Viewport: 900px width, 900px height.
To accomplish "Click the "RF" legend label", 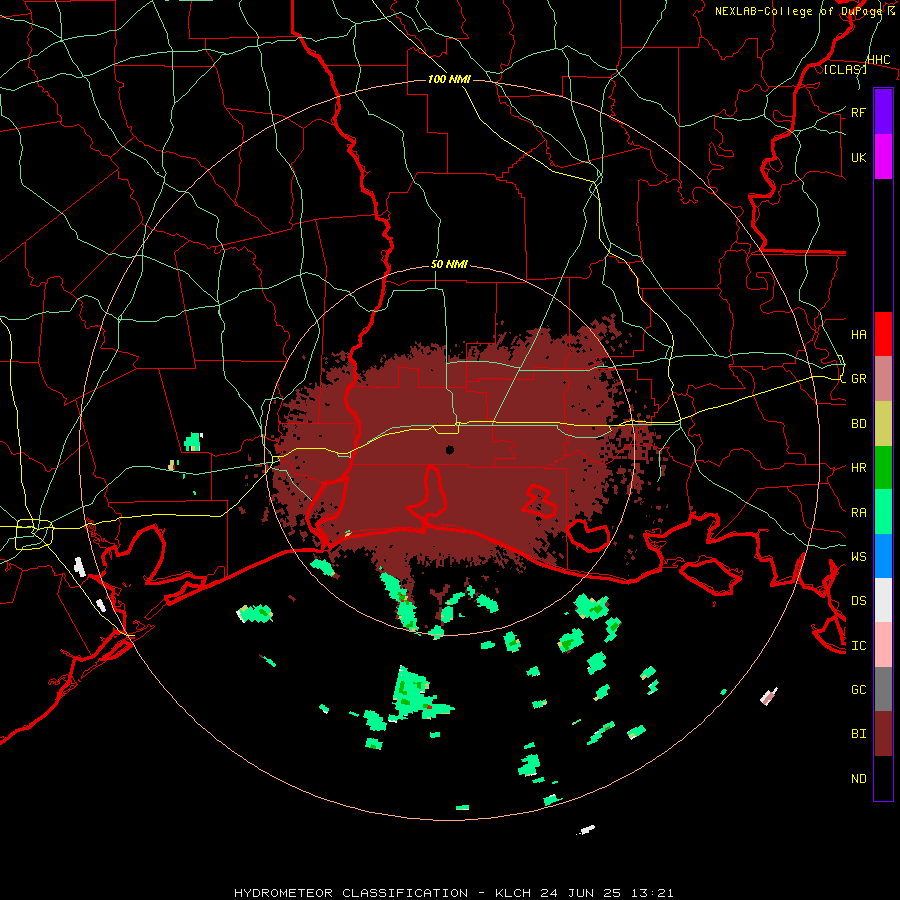I will click(858, 112).
